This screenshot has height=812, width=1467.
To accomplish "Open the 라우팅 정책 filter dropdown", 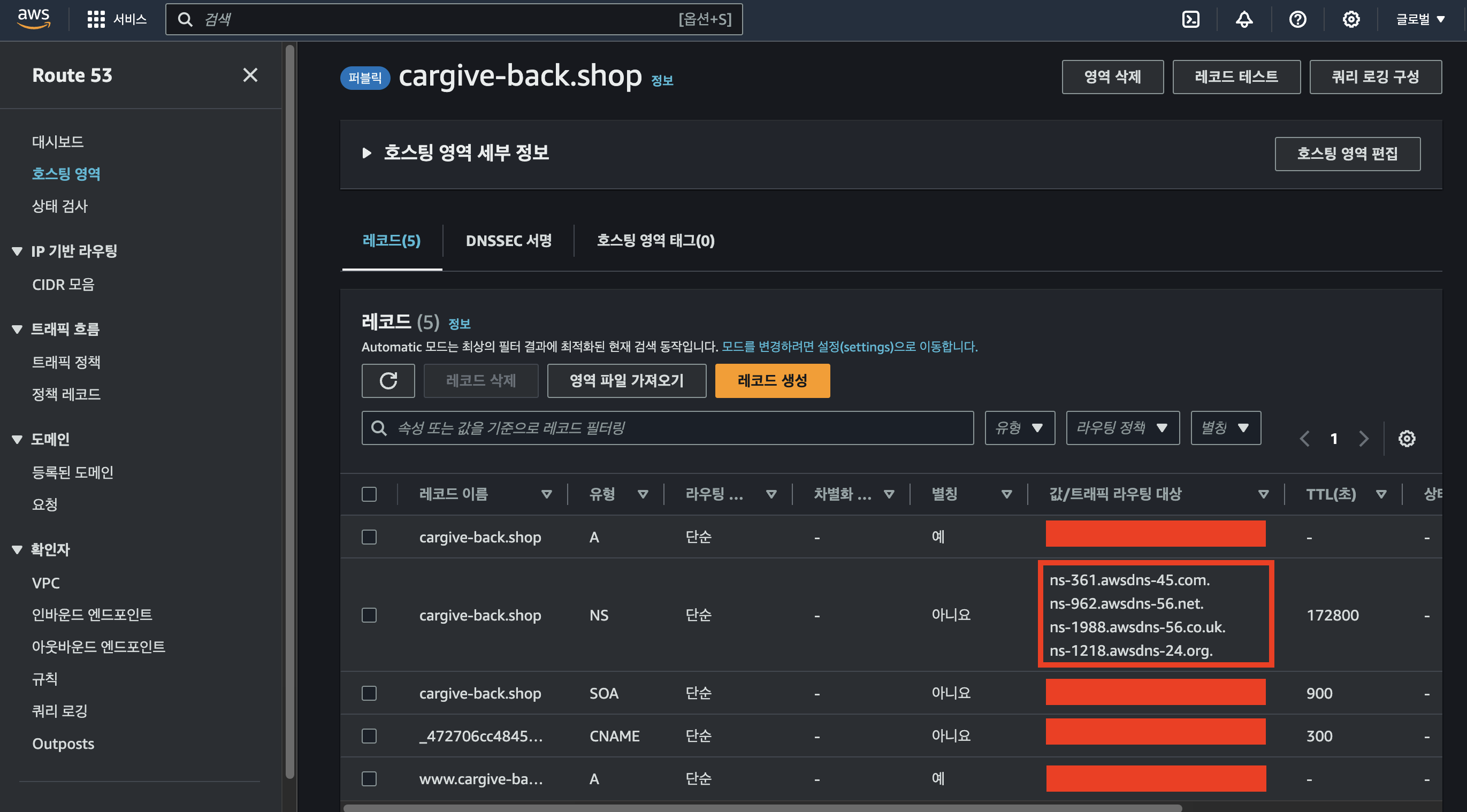I will click(x=1122, y=427).
